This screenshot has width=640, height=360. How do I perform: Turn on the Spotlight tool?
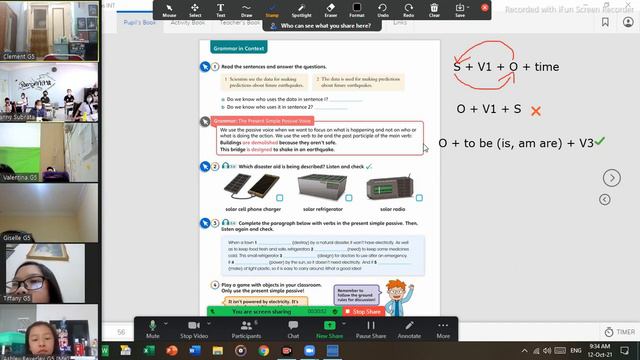tap(302, 10)
